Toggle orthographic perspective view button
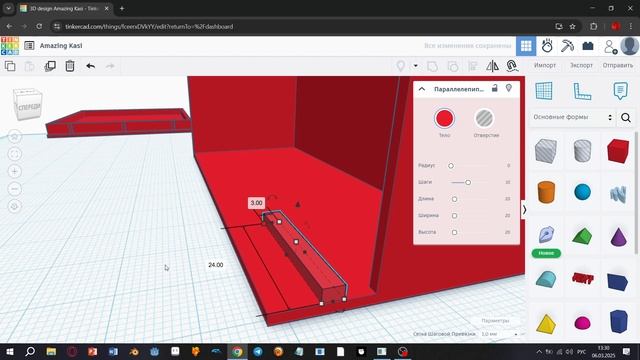Viewport: 640px width, 360px height. [15, 207]
